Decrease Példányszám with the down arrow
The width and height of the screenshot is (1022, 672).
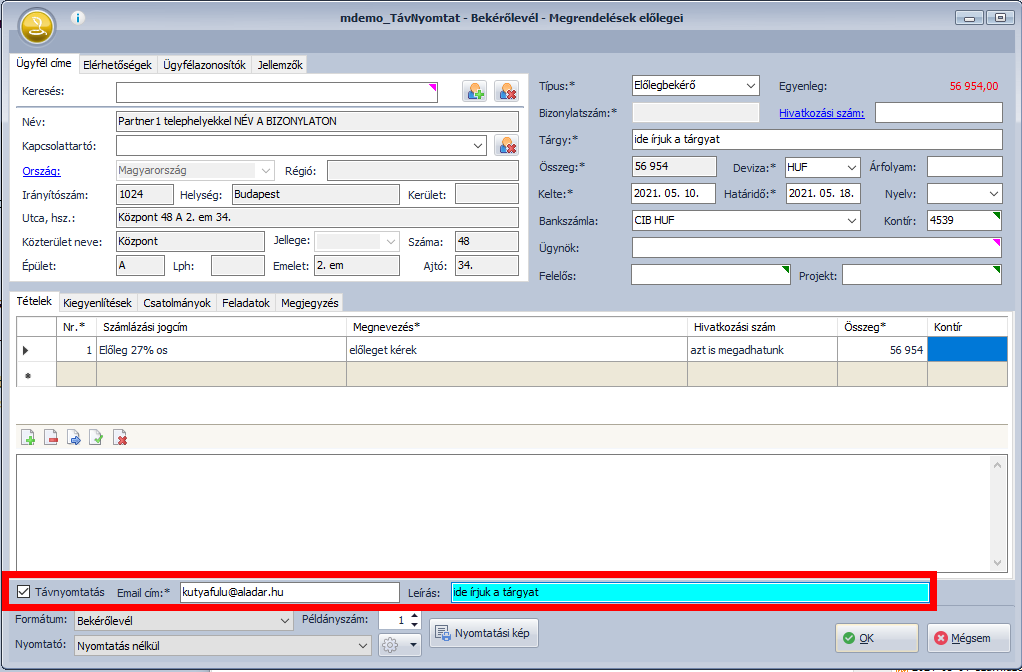[x=415, y=624]
